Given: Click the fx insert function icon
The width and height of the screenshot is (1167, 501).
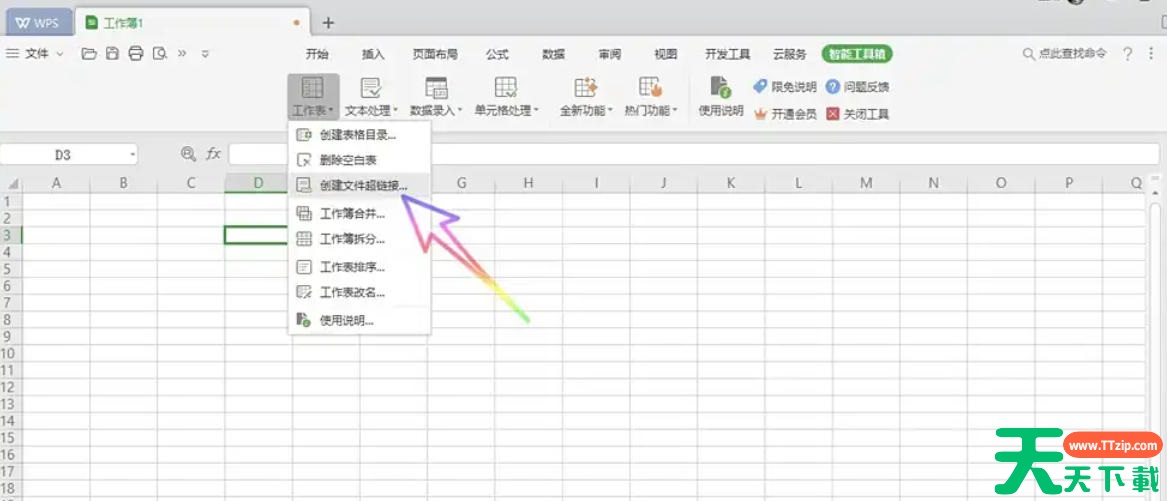Looking at the screenshot, I should pos(214,154).
